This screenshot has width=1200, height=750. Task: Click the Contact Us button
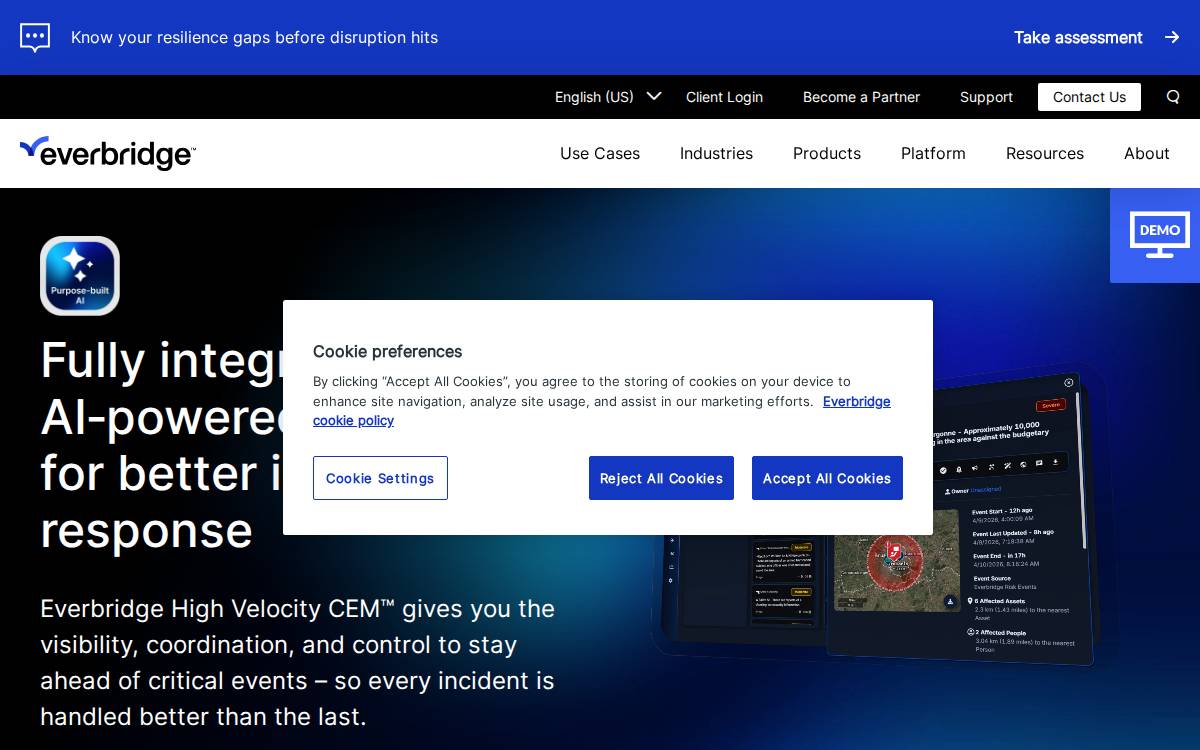click(1089, 97)
